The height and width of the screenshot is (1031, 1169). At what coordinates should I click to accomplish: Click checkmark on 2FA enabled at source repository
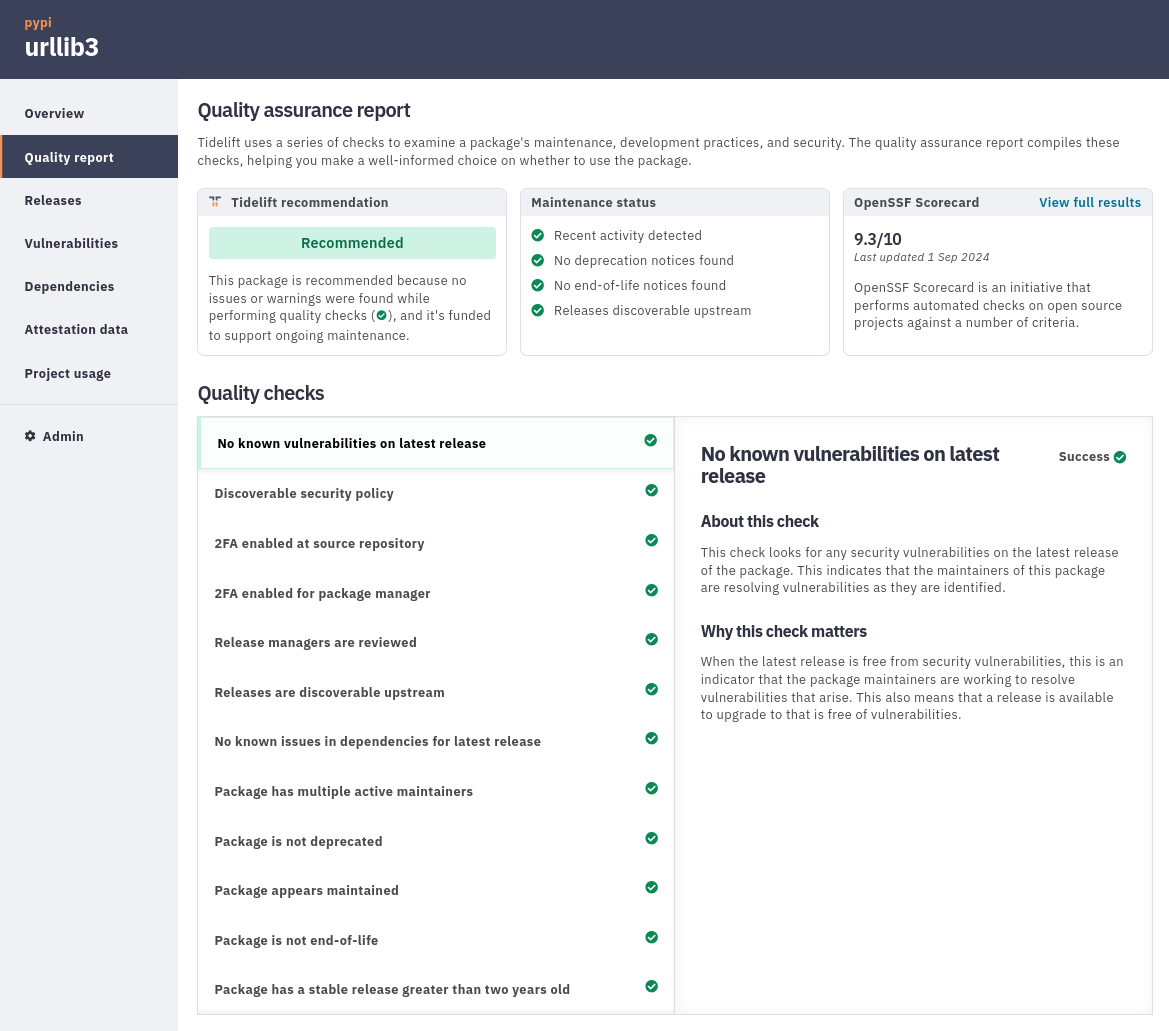tap(651, 539)
